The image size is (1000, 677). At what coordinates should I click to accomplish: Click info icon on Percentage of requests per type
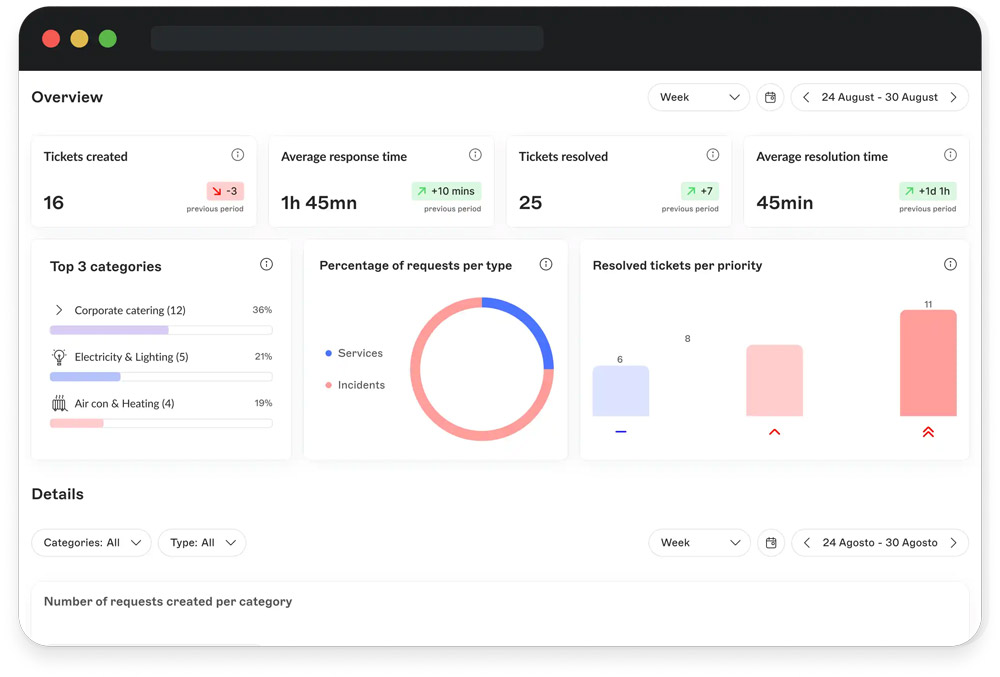tap(546, 265)
